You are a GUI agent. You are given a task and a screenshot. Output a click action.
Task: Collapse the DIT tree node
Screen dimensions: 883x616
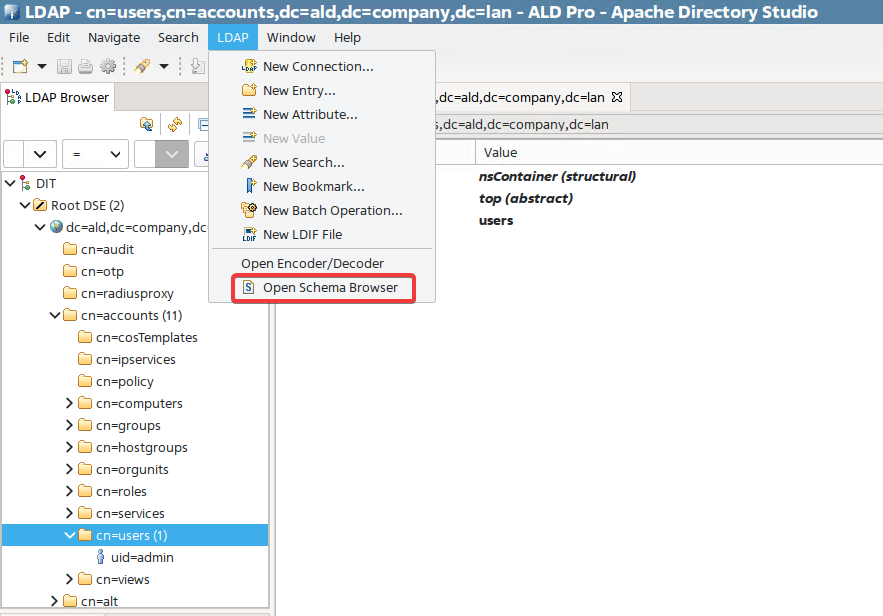(10, 183)
